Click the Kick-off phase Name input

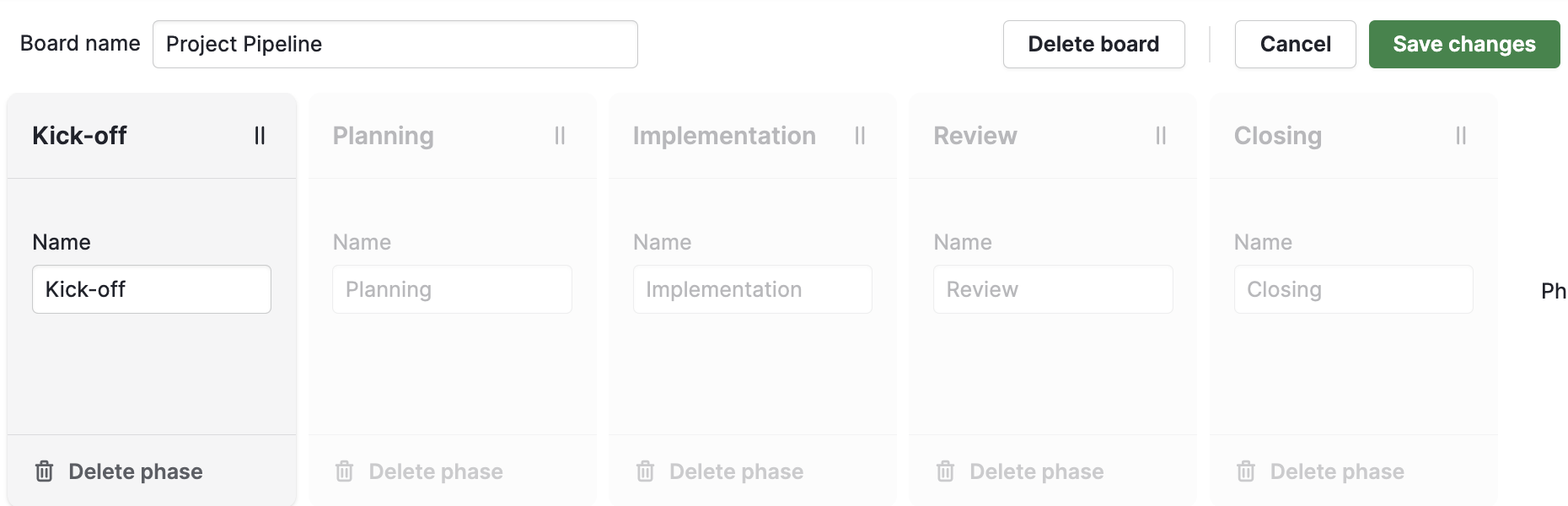coord(151,289)
